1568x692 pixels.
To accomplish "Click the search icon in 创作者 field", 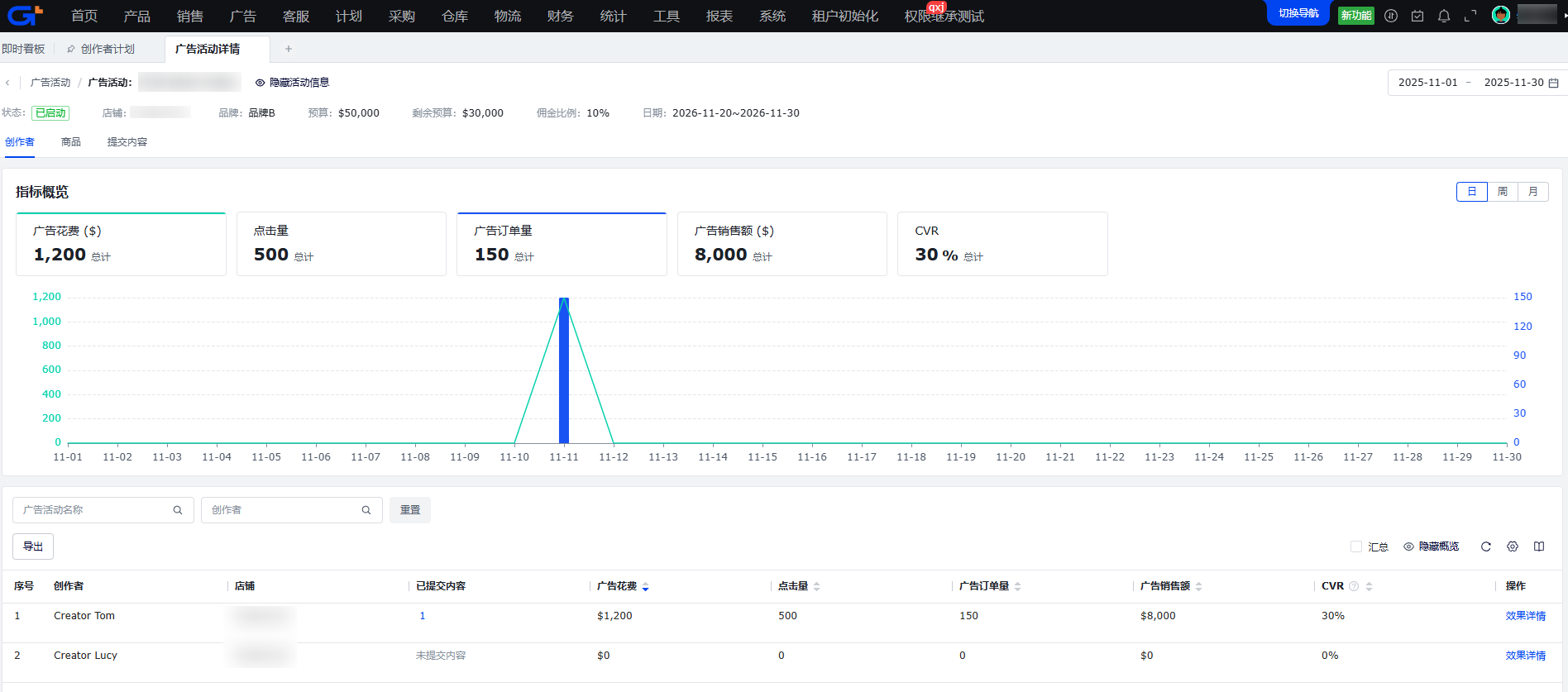I will pyautogui.click(x=366, y=510).
